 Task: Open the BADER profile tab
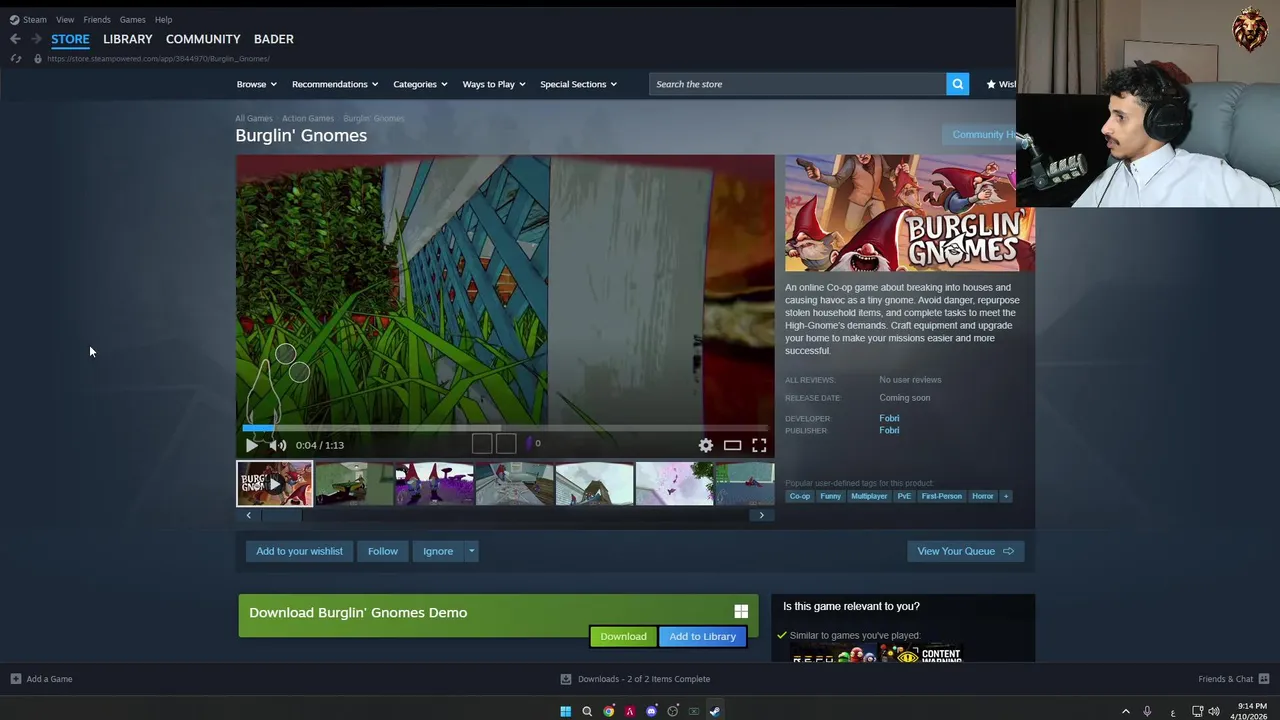(x=274, y=39)
